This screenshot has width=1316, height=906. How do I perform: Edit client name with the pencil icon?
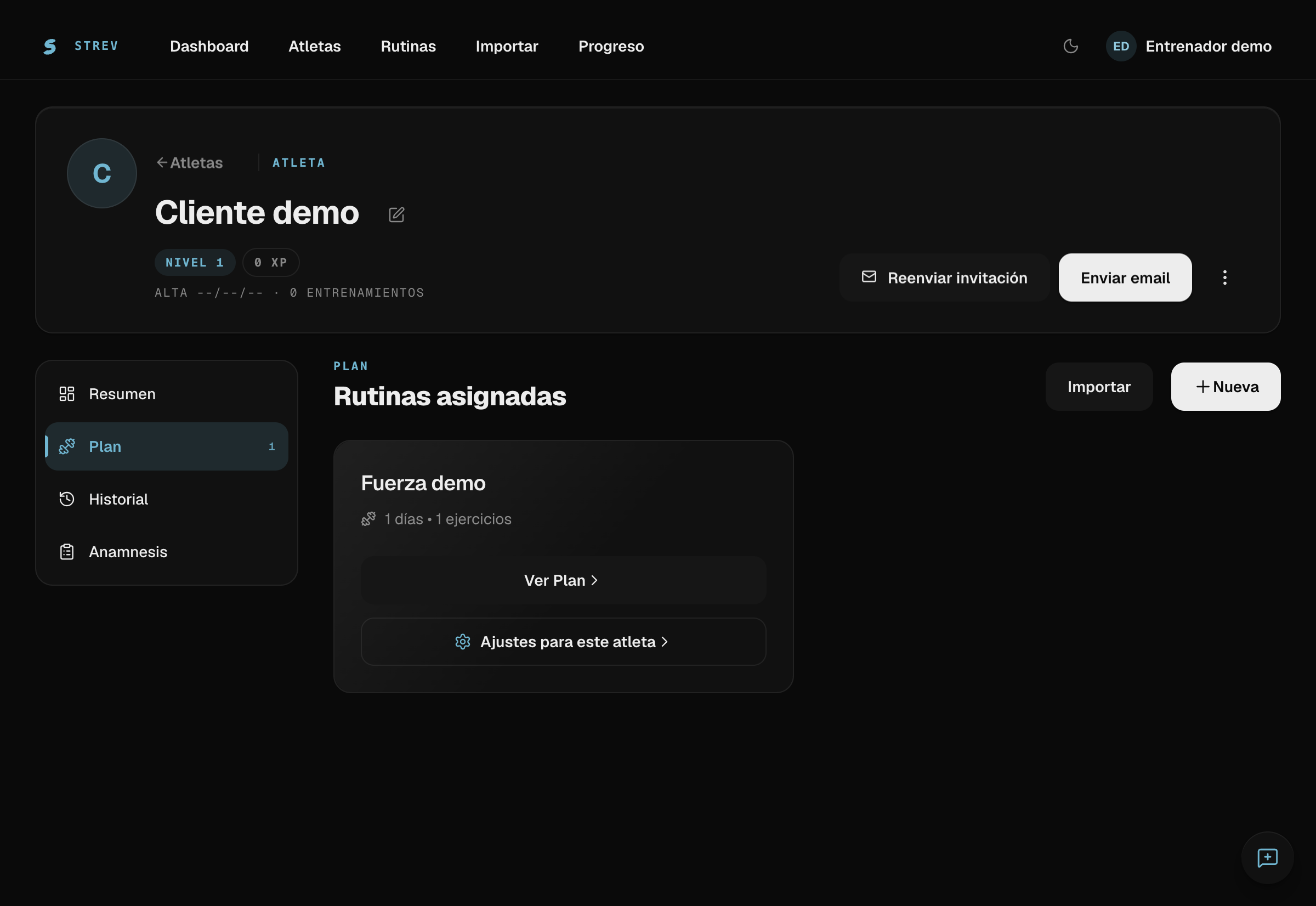(396, 214)
